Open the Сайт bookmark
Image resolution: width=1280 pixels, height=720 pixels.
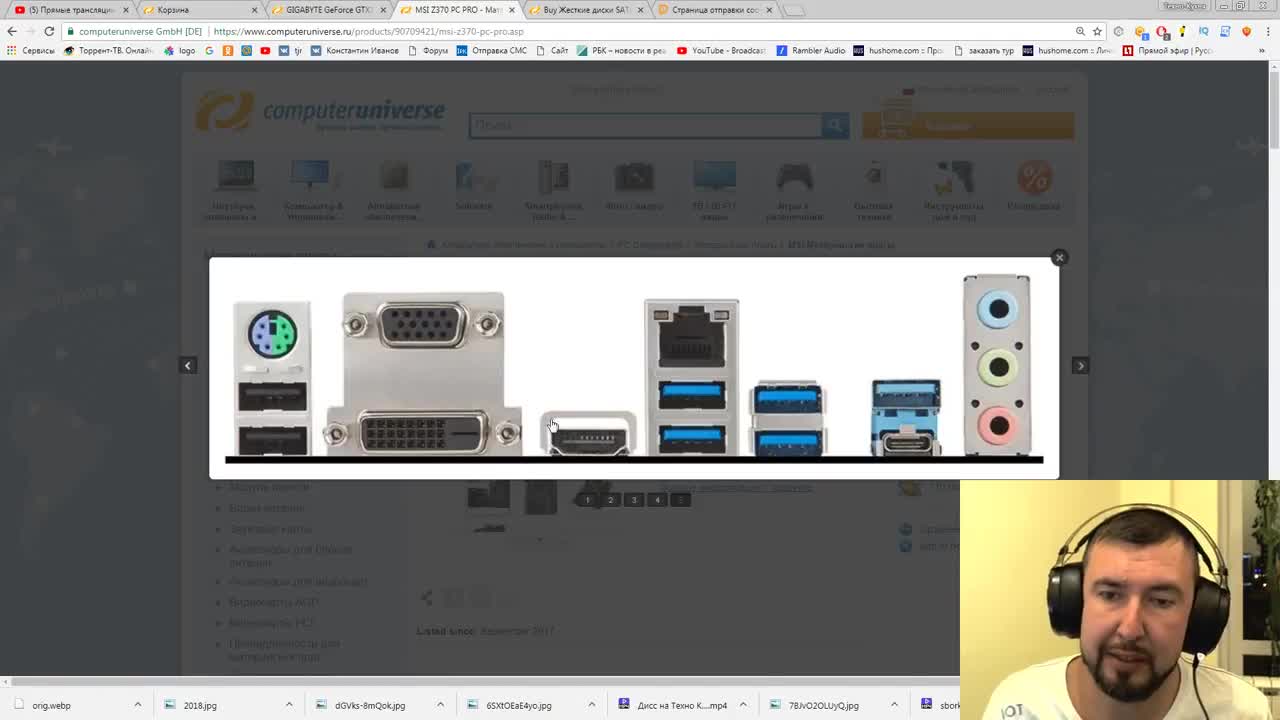[x=552, y=50]
